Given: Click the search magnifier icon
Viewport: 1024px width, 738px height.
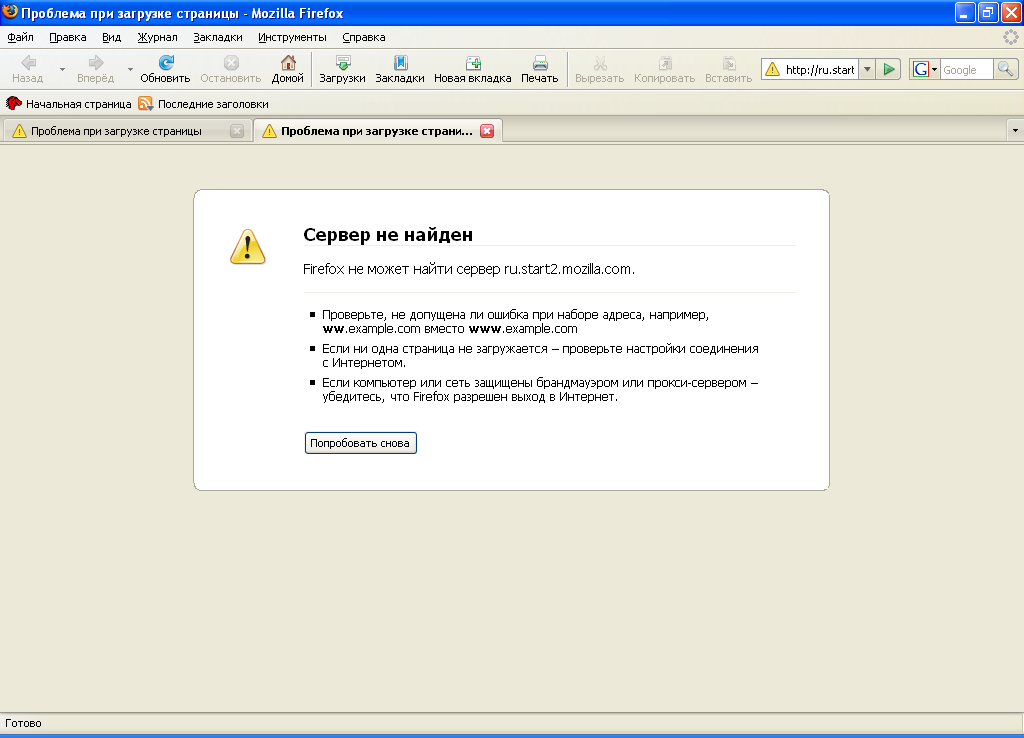Looking at the screenshot, I should point(1006,69).
